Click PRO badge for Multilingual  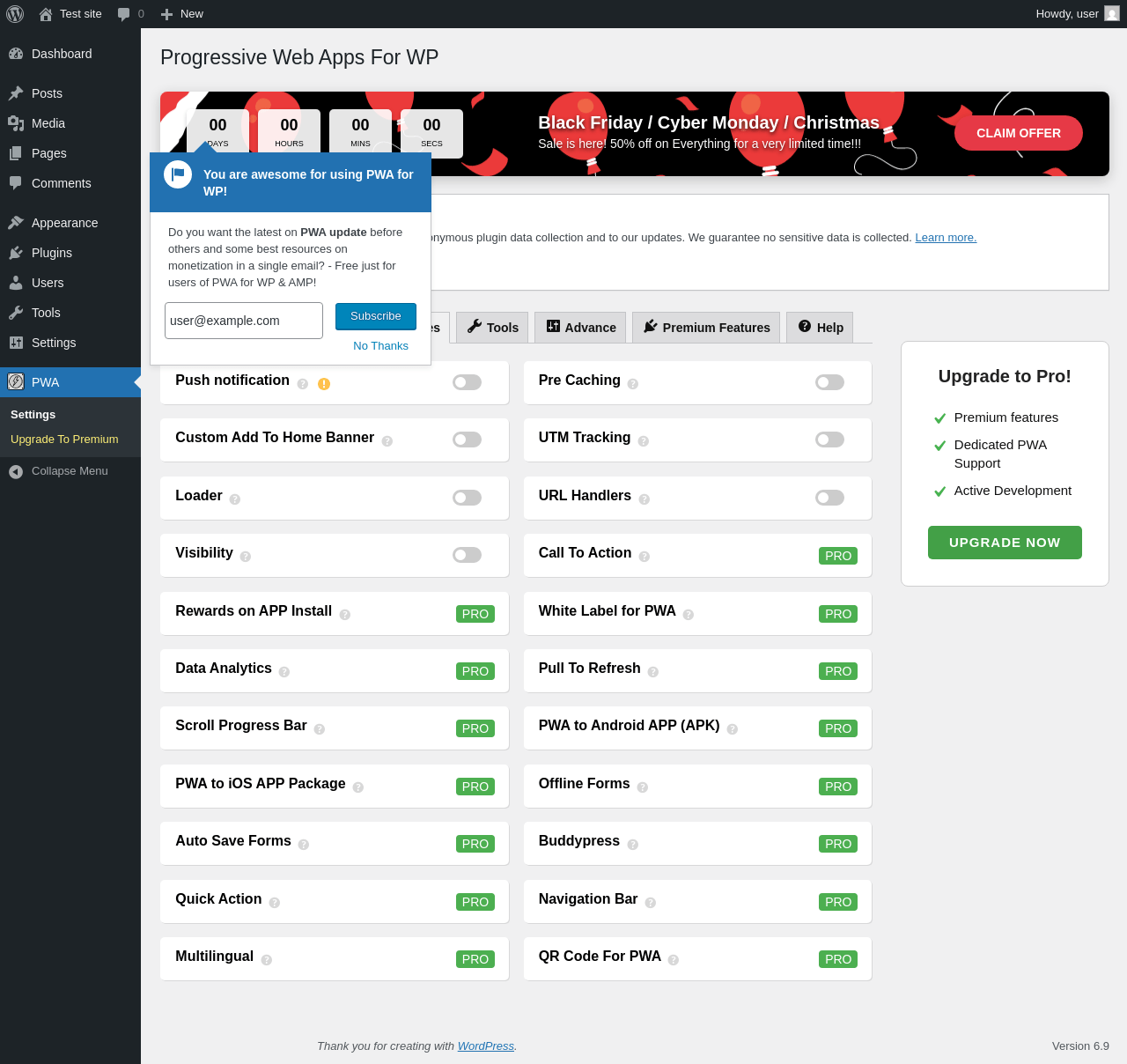click(475, 959)
